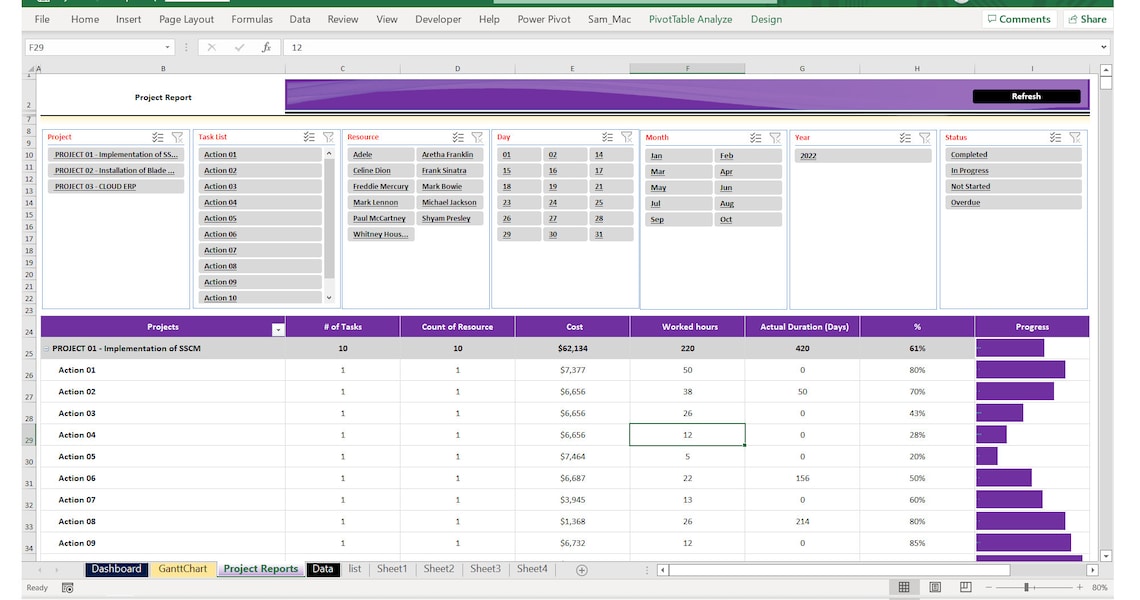Switch to Page Layout view in status bar
This screenshot has width=1140, height=600.
[934, 587]
